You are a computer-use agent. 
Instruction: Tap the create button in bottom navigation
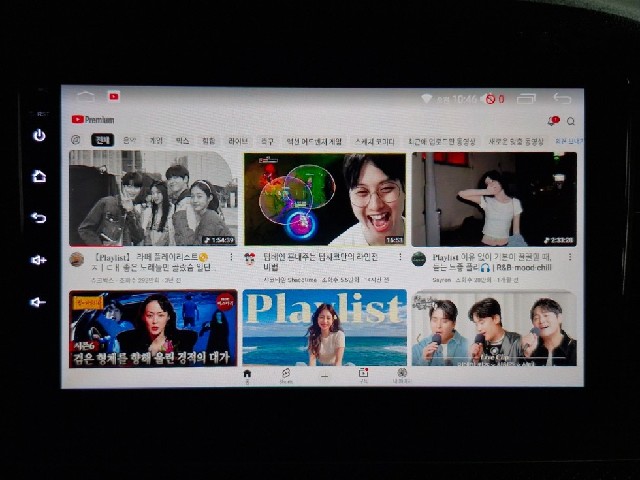pyautogui.click(x=324, y=376)
